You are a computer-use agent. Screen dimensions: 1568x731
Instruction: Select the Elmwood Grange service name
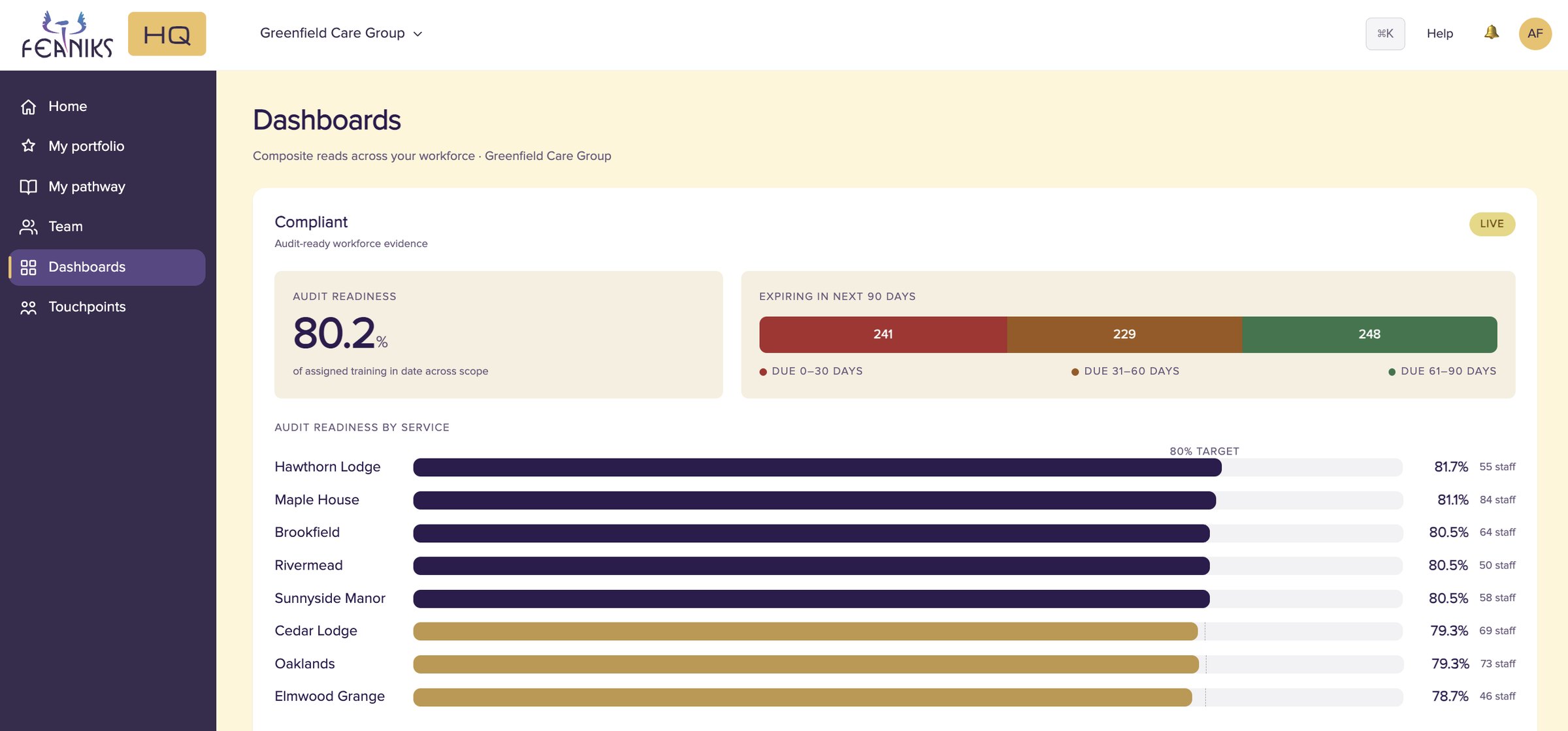(329, 696)
